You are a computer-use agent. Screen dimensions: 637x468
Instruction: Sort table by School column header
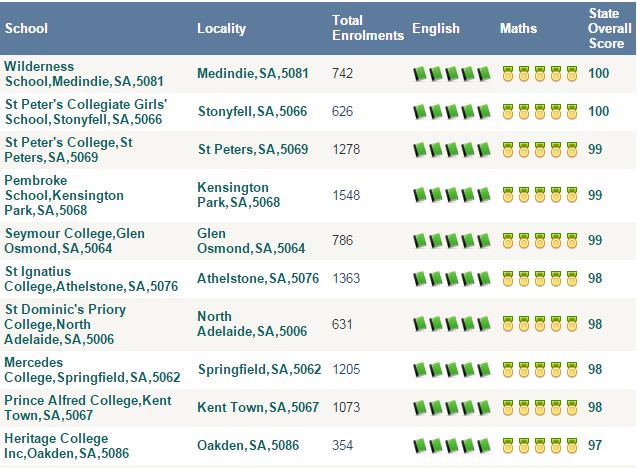[x=27, y=28]
